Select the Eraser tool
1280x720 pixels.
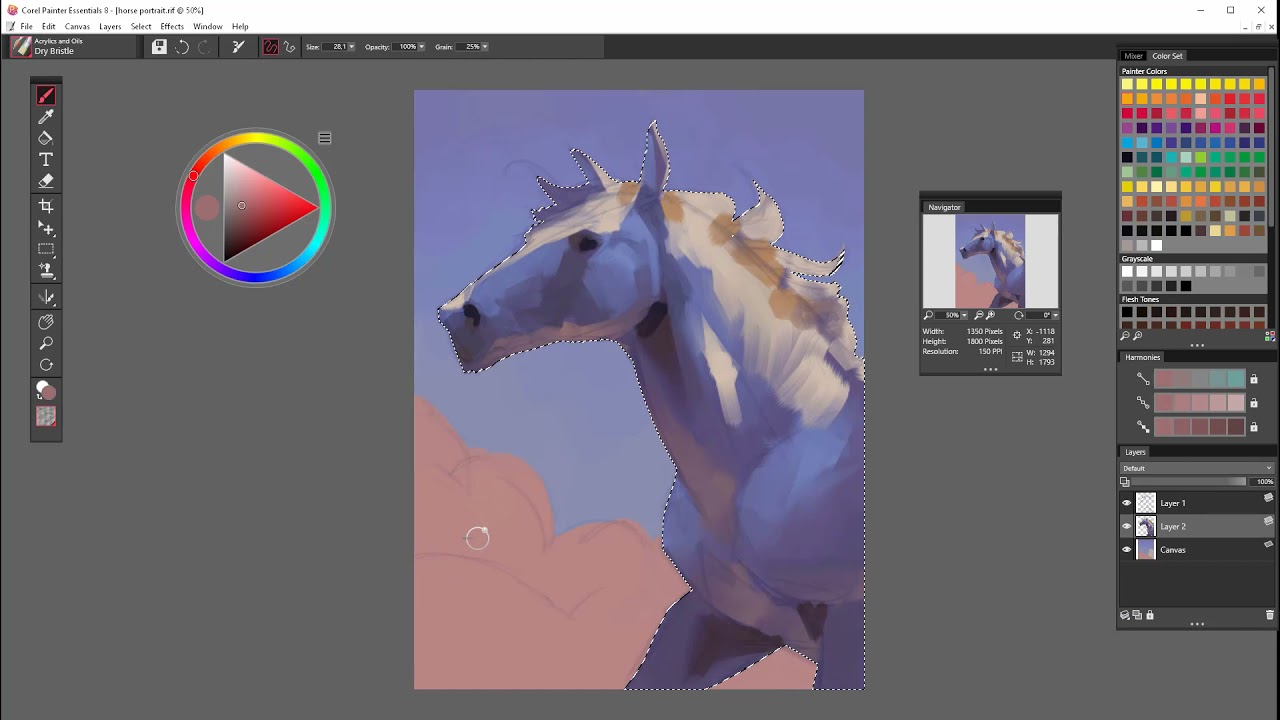point(46,181)
